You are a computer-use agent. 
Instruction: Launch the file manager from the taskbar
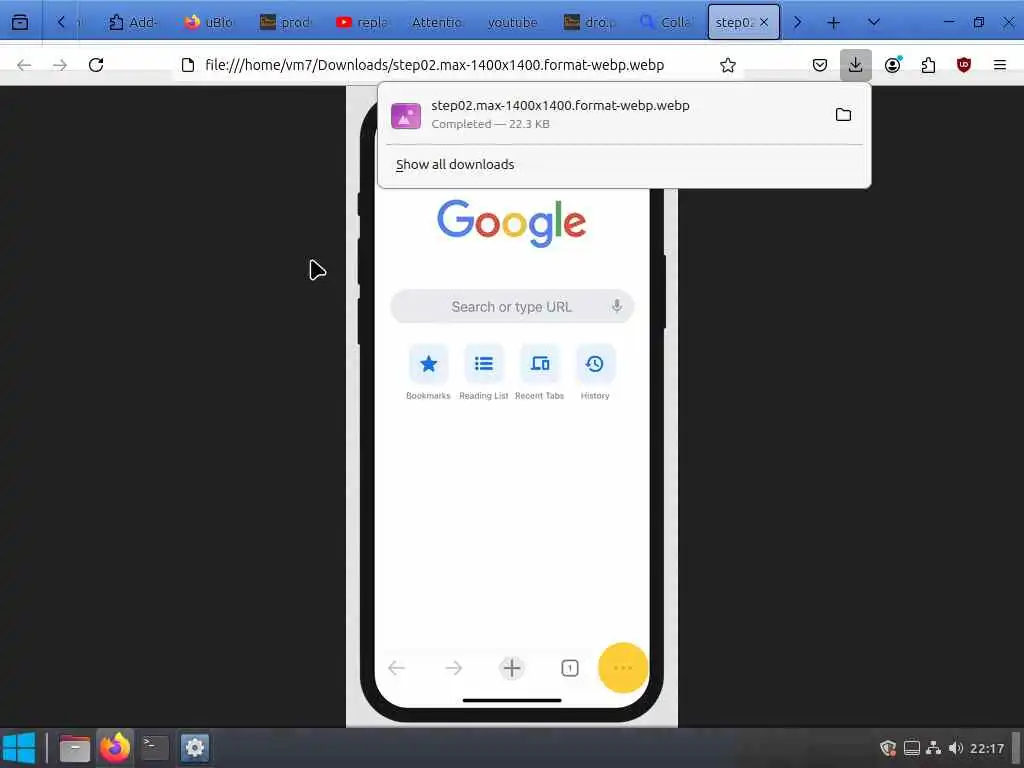point(74,748)
